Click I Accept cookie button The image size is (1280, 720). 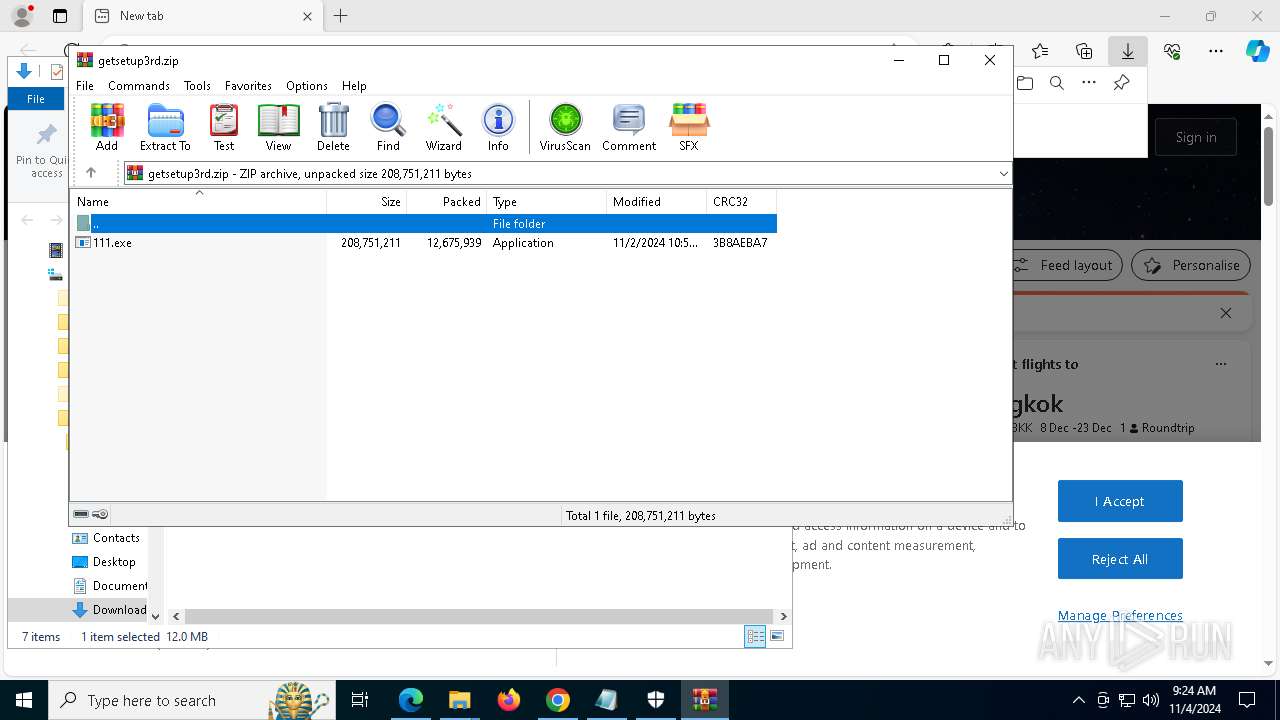tap(1120, 501)
